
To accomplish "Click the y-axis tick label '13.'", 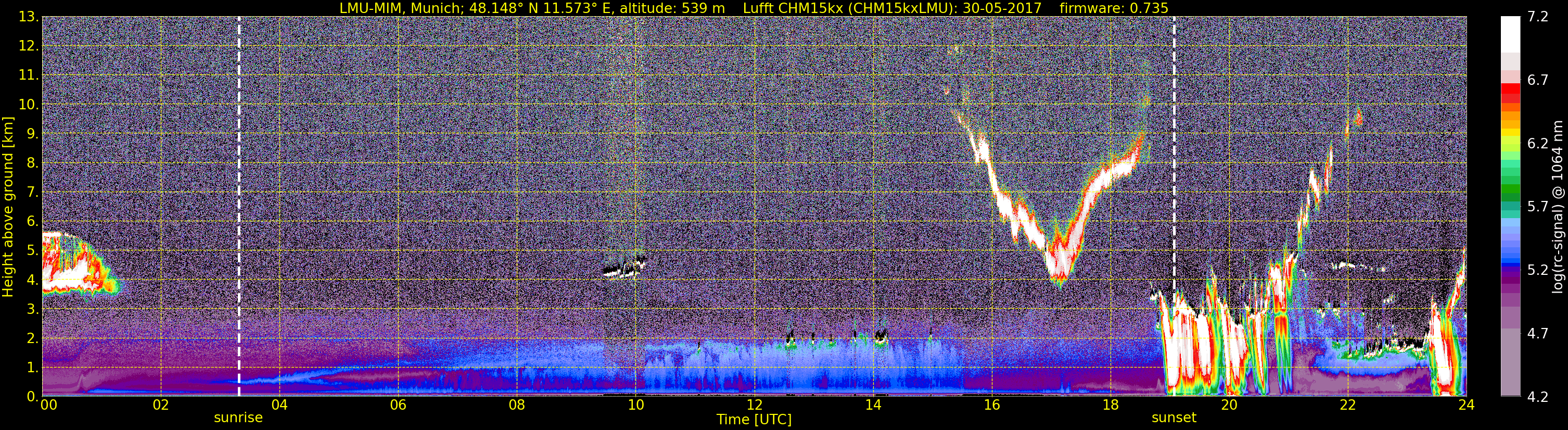I will (29, 17).
